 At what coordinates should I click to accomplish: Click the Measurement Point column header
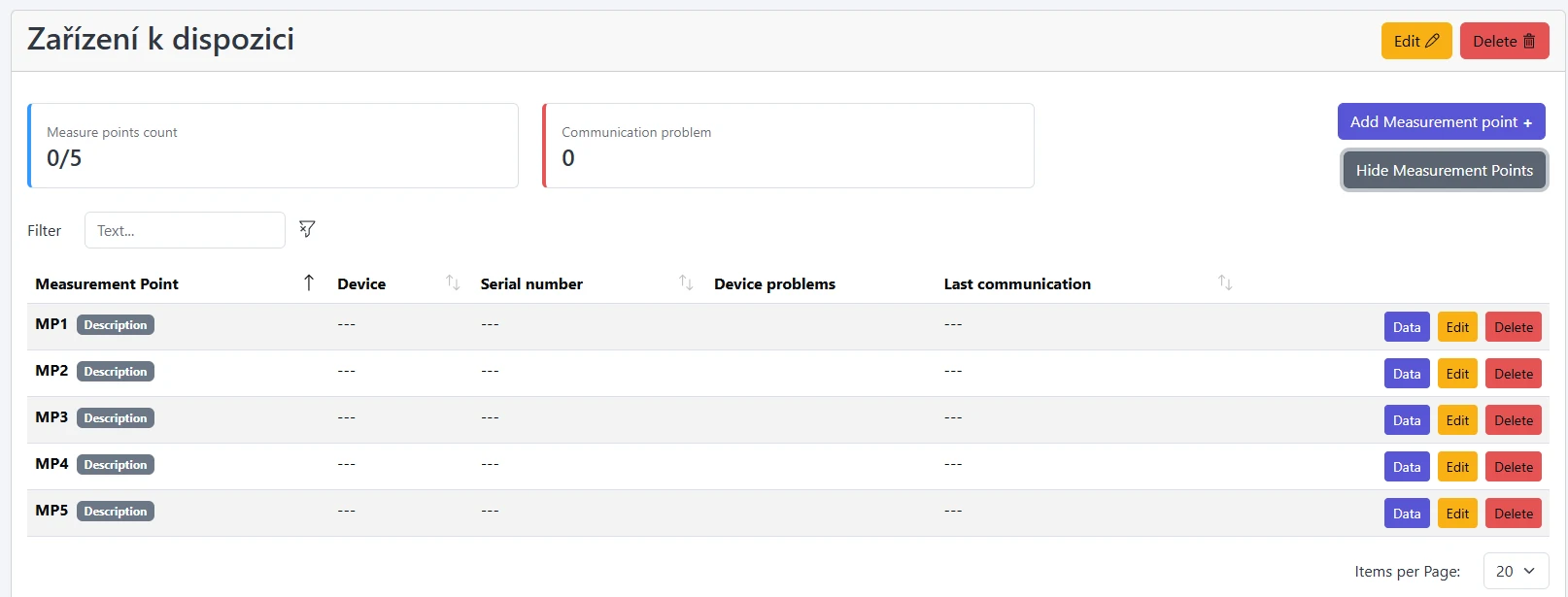(107, 283)
